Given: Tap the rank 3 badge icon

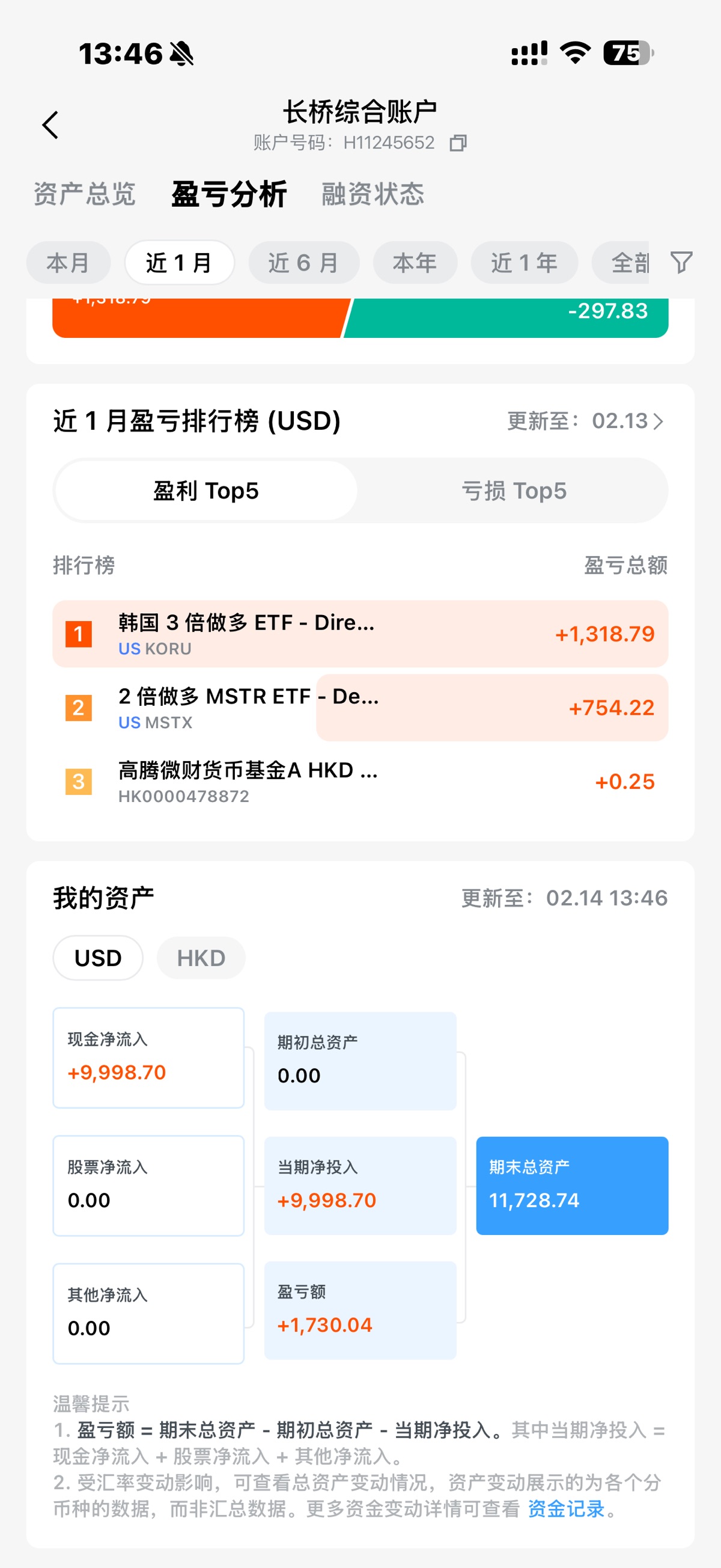Looking at the screenshot, I should [79, 782].
